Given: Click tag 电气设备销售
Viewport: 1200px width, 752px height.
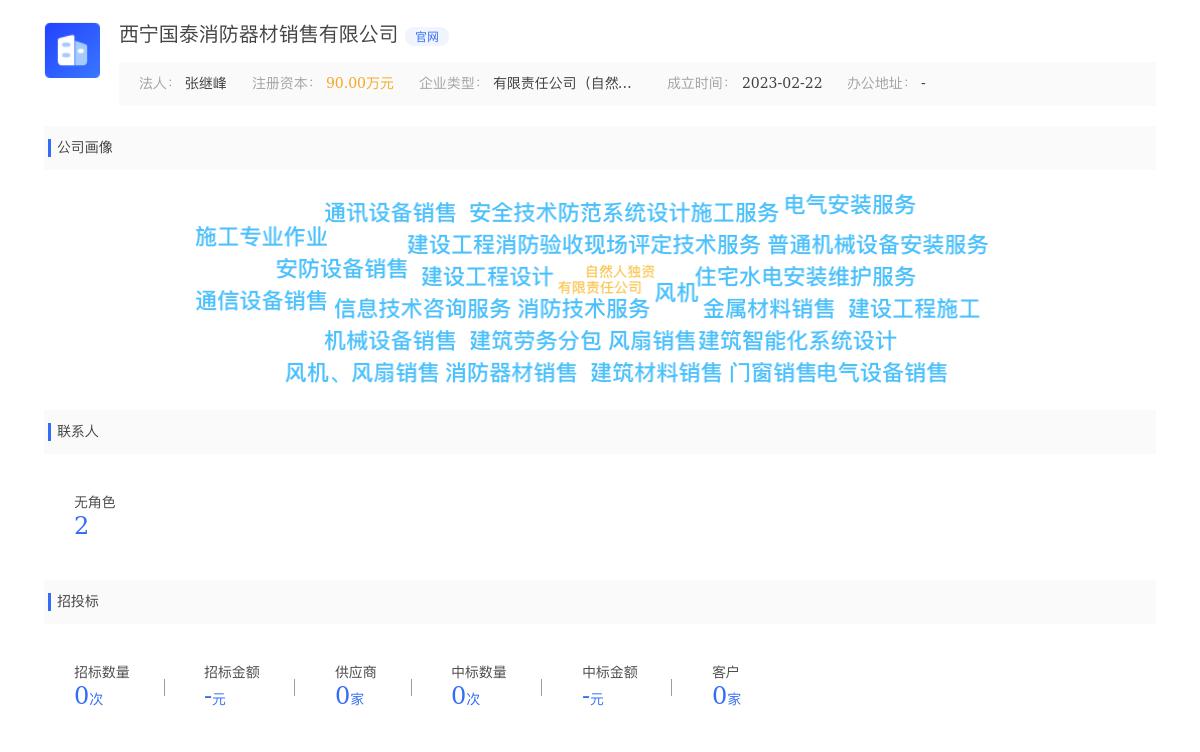Looking at the screenshot, I should pyautogui.click(x=882, y=373).
